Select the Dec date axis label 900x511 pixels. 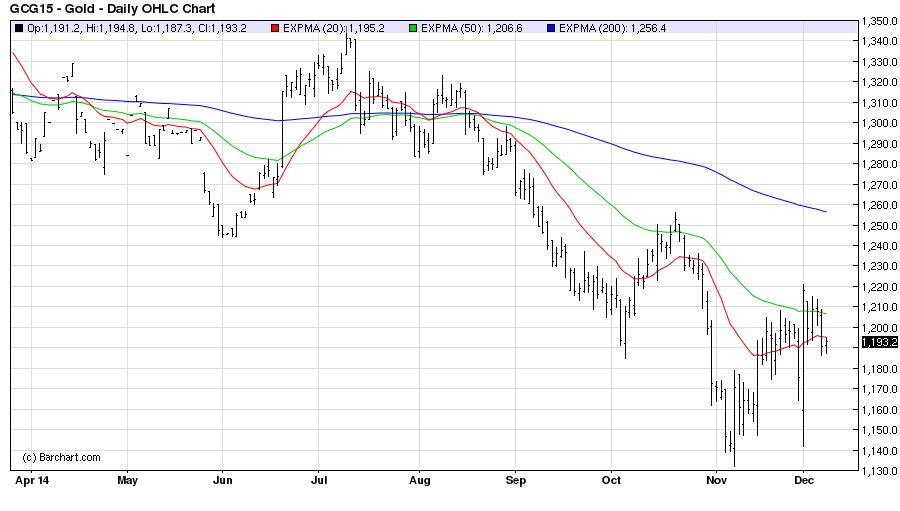[804, 480]
